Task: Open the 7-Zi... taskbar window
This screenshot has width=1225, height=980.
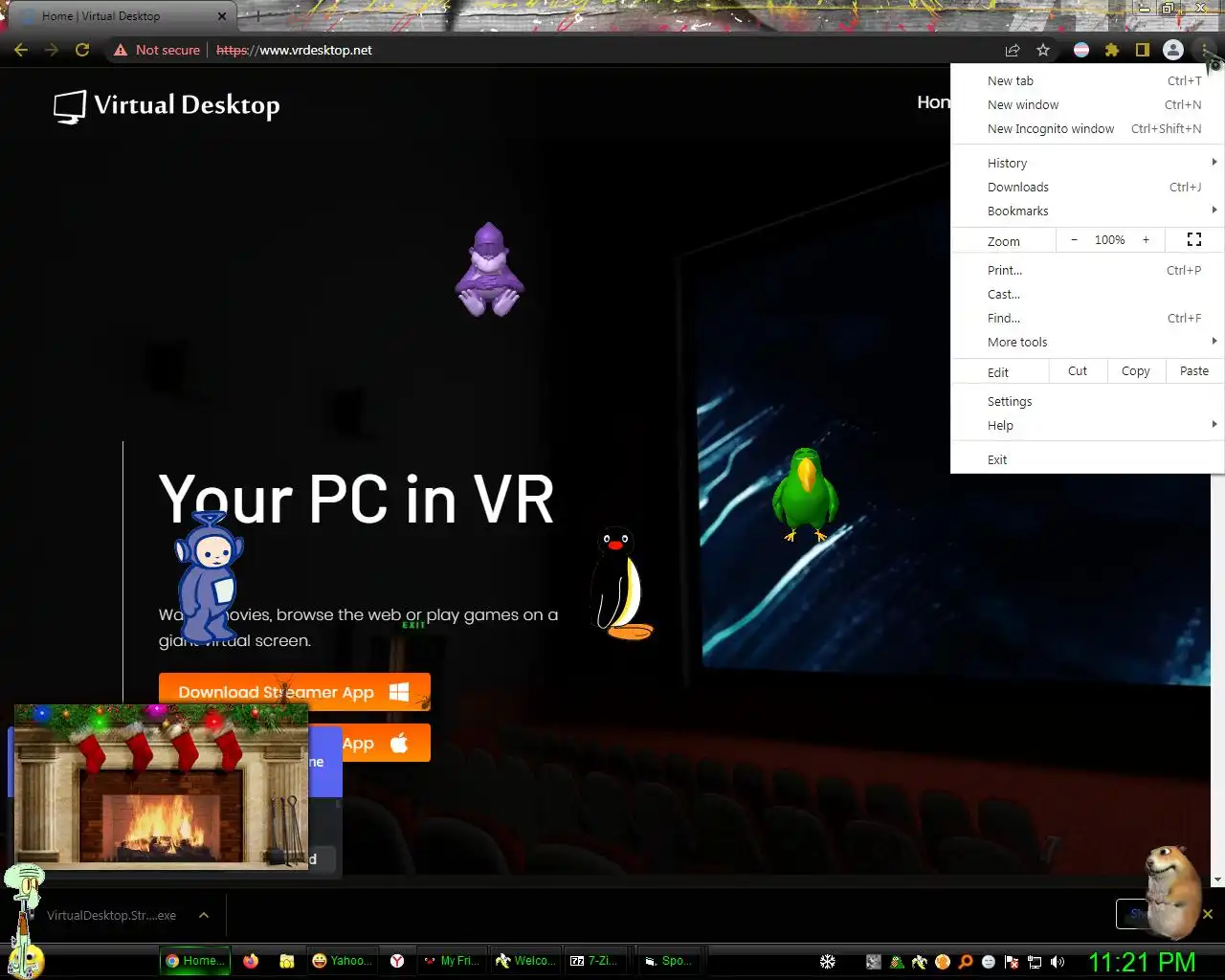Action: coord(594,961)
